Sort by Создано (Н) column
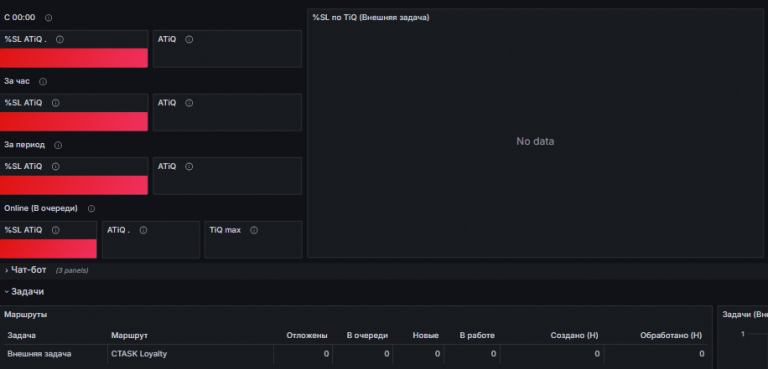This screenshot has height=369, width=768. [x=574, y=336]
